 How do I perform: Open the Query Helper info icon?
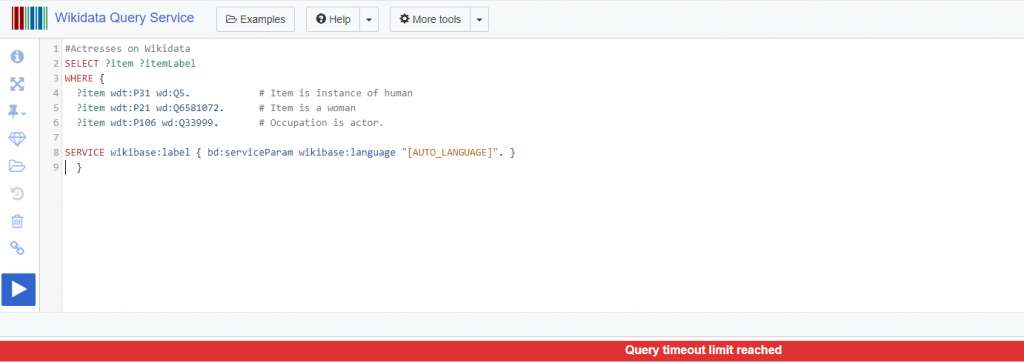click(18, 57)
